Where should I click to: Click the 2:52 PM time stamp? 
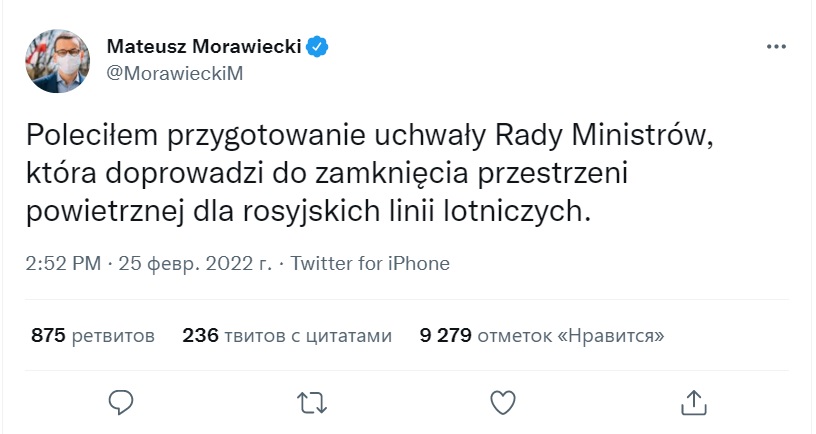(x=65, y=264)
